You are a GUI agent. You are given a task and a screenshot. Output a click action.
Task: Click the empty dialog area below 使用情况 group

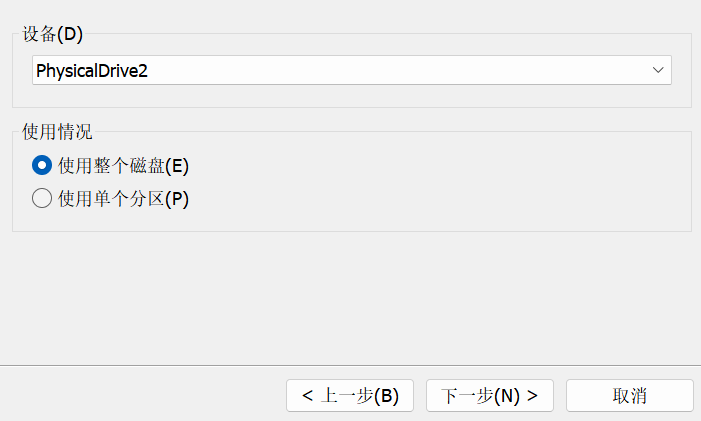pos(350,295)
